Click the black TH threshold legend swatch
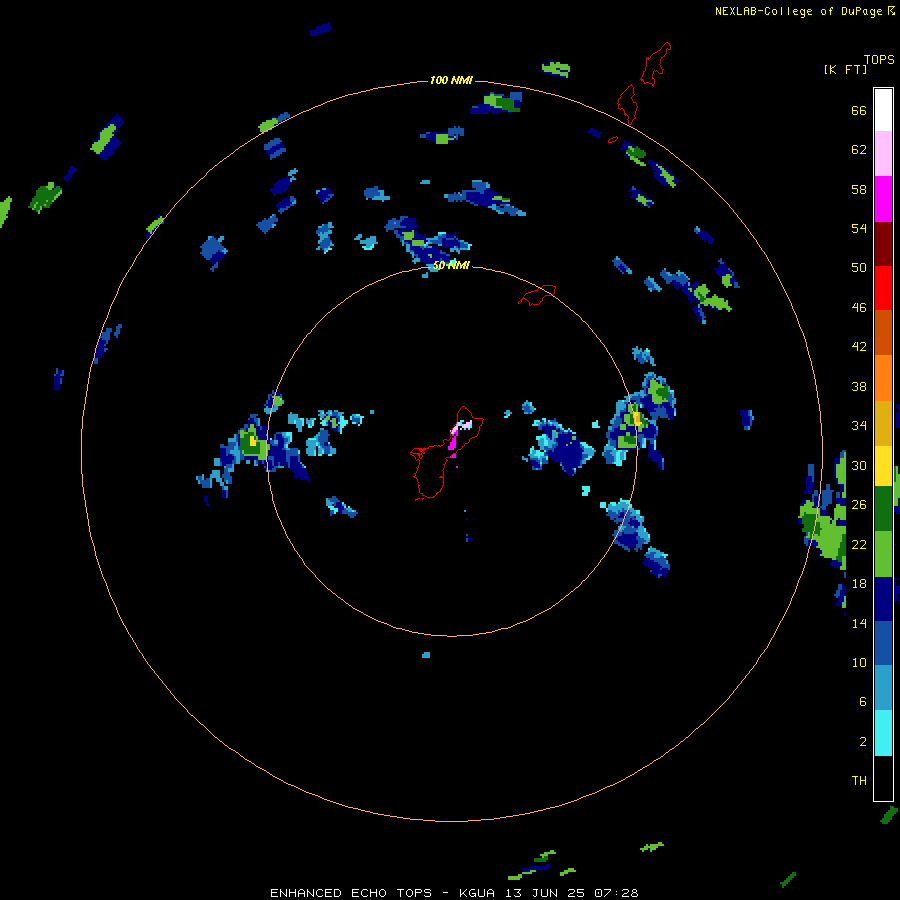 tap(883, 778)
